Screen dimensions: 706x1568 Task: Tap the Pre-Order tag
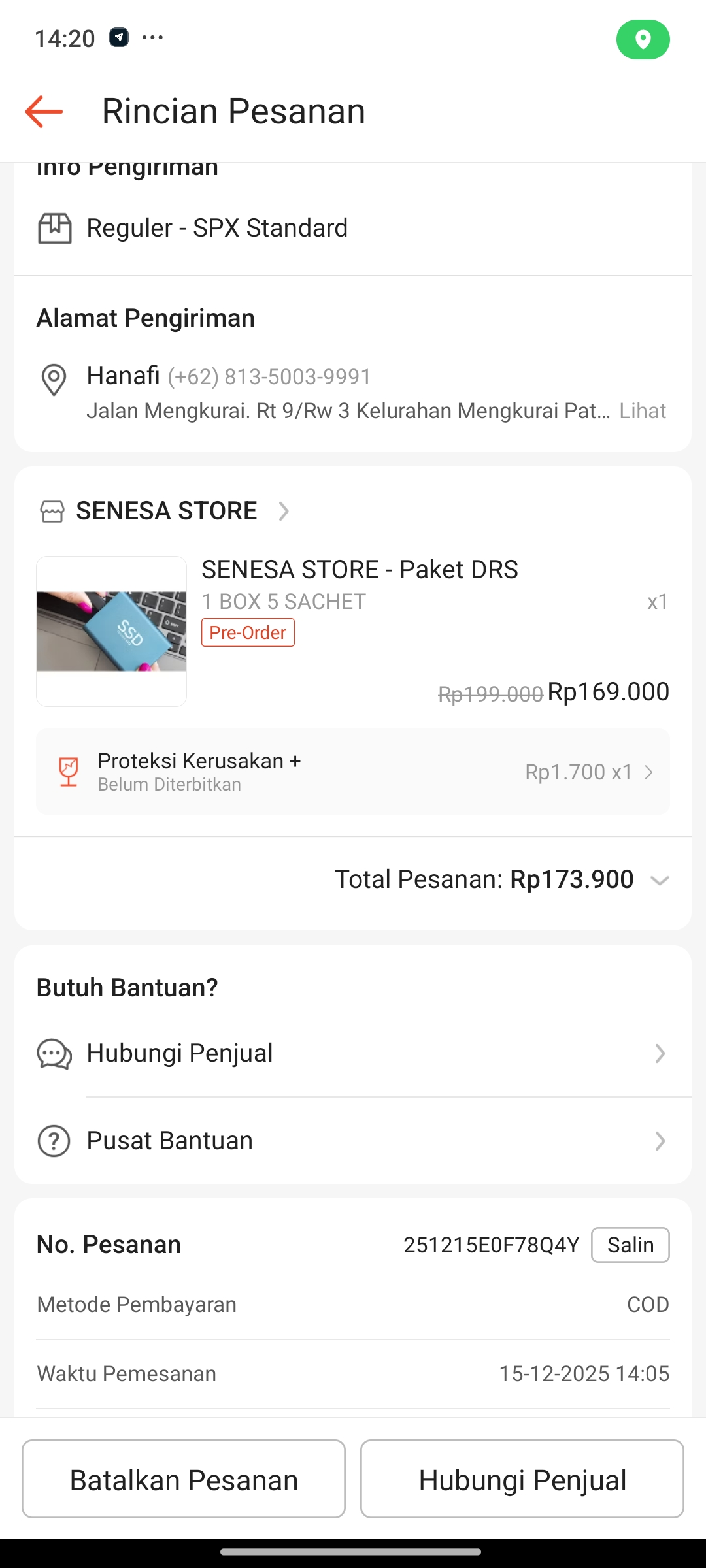(248, 632)
